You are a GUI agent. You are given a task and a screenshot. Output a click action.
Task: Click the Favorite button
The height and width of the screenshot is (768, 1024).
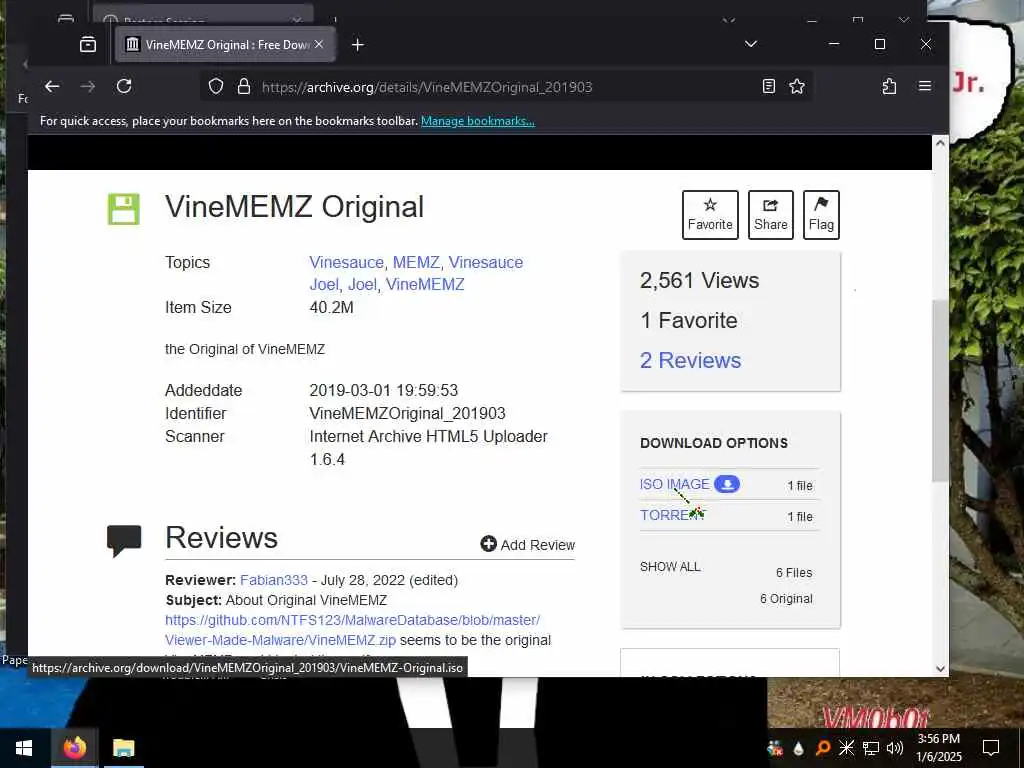(710, 215)
